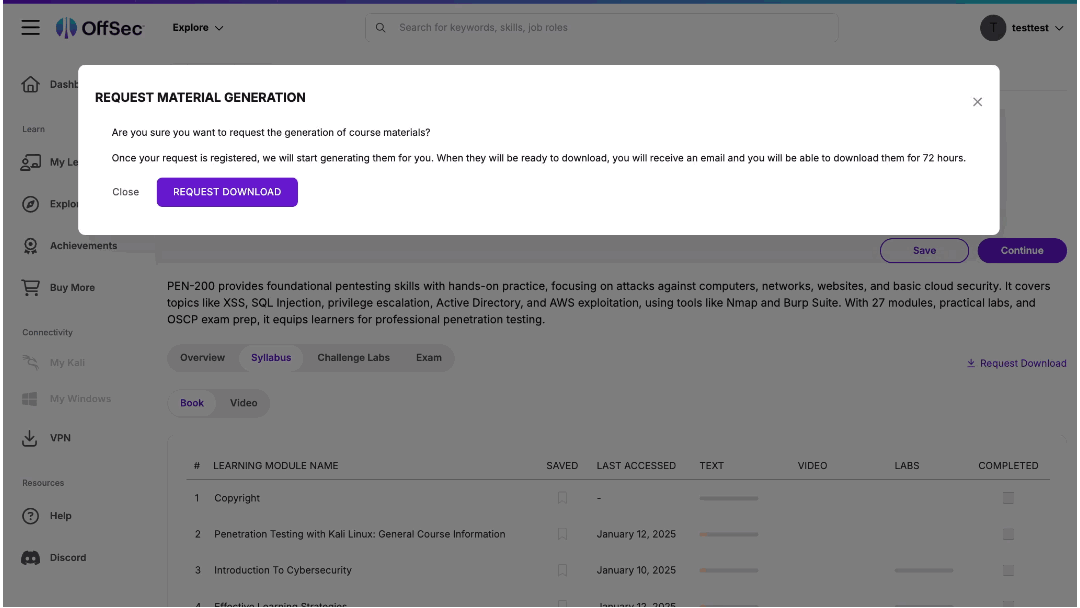Click the search magnifier icon
This screenshot has width=1080, height=608.
(380, 28)
